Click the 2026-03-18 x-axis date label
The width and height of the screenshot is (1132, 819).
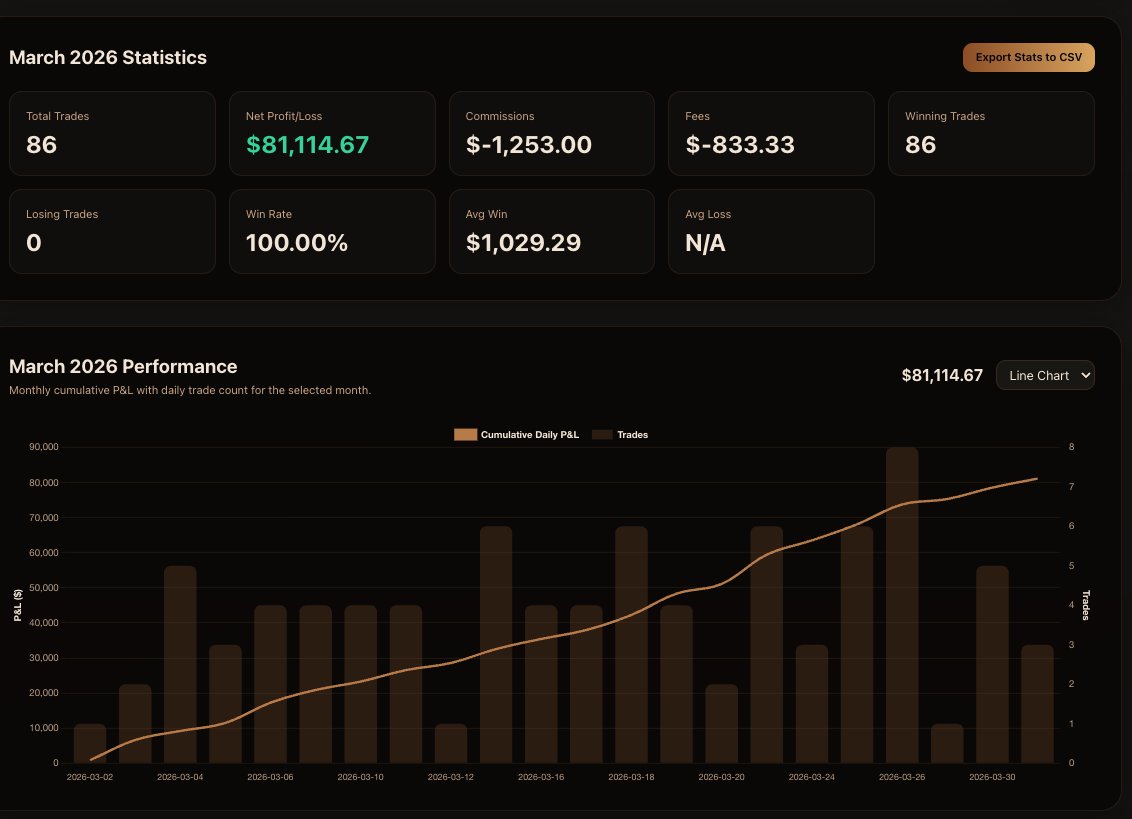click(631, 777)
